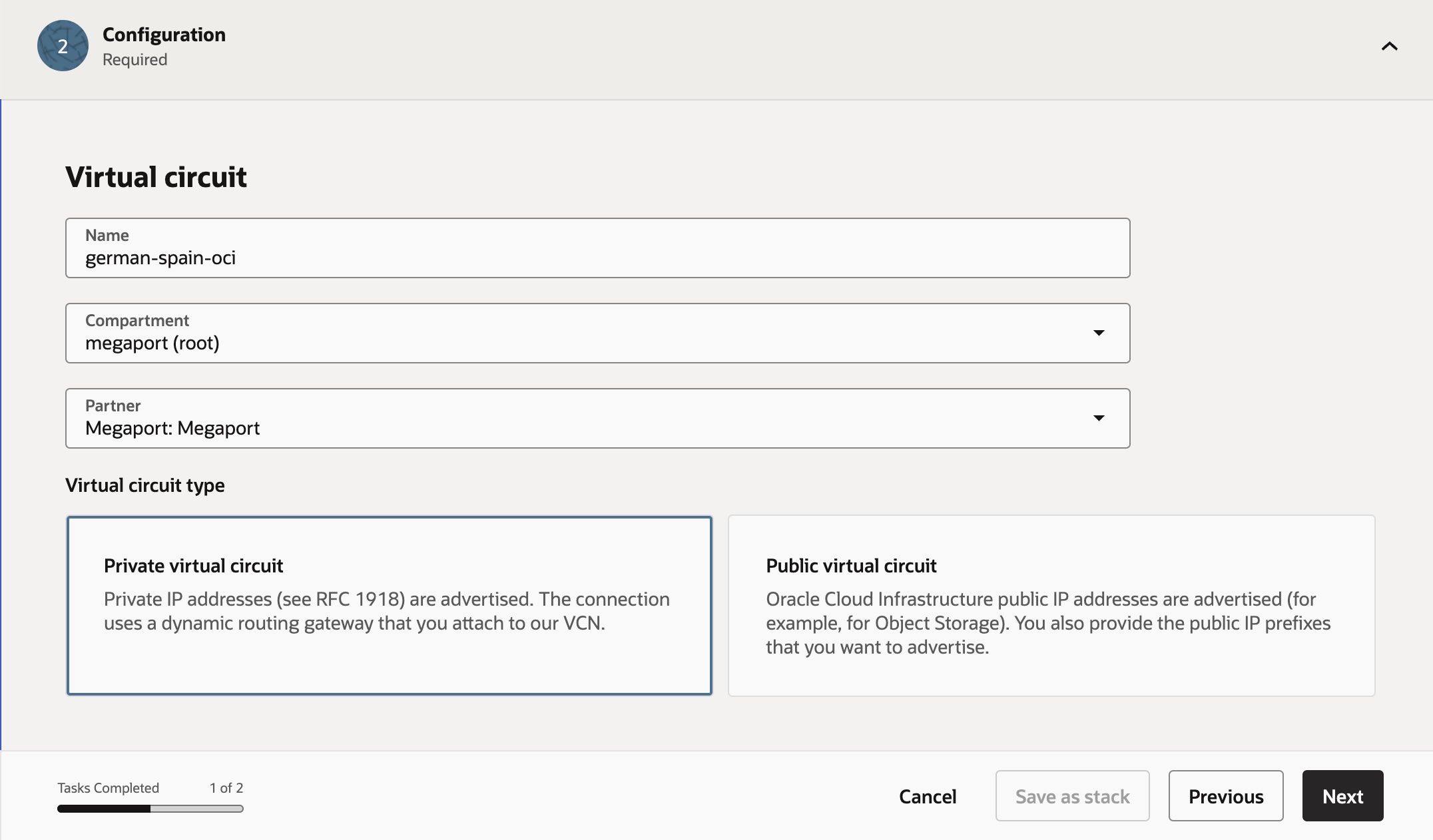The image size is (1433, 840).
Task: Click the Previous button
Action: (1225, 796)
